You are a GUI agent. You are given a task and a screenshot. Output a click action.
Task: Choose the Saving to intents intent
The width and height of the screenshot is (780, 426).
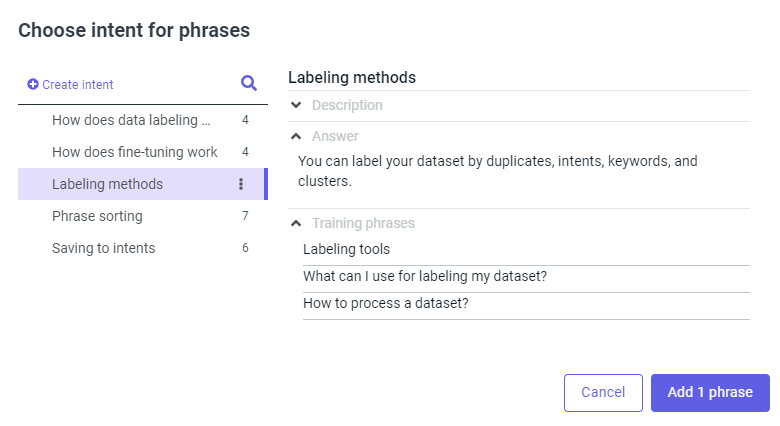(103, 248)
